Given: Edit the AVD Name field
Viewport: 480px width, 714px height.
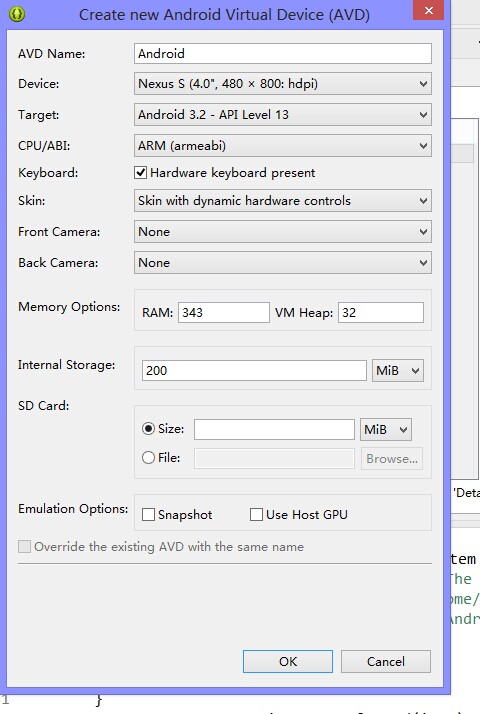Looking at the screenshot, I should point(283,54).
